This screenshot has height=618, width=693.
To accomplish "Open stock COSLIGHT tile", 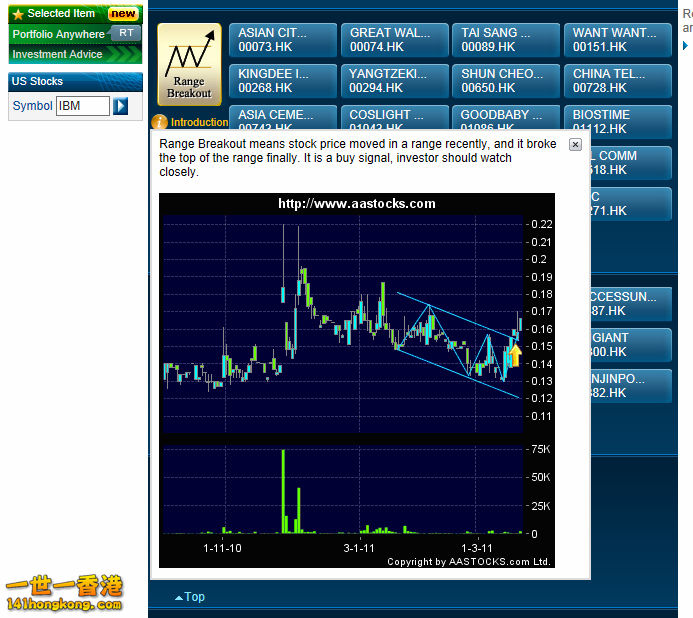I will click(x=395, y=118).
